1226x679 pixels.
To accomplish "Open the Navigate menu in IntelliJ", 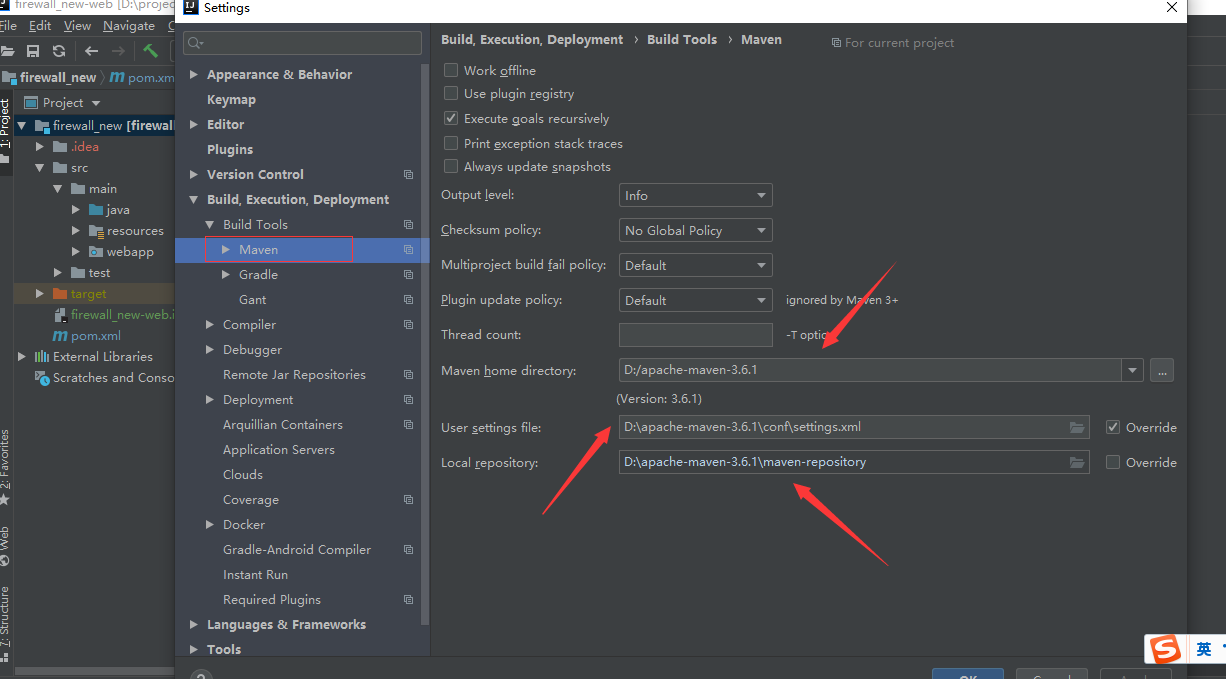I will pos(129,25).
